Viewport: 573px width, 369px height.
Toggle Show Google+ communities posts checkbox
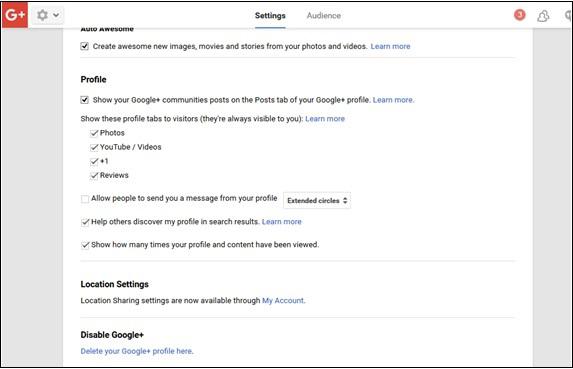pyautogui.click(x=84, y=100)
